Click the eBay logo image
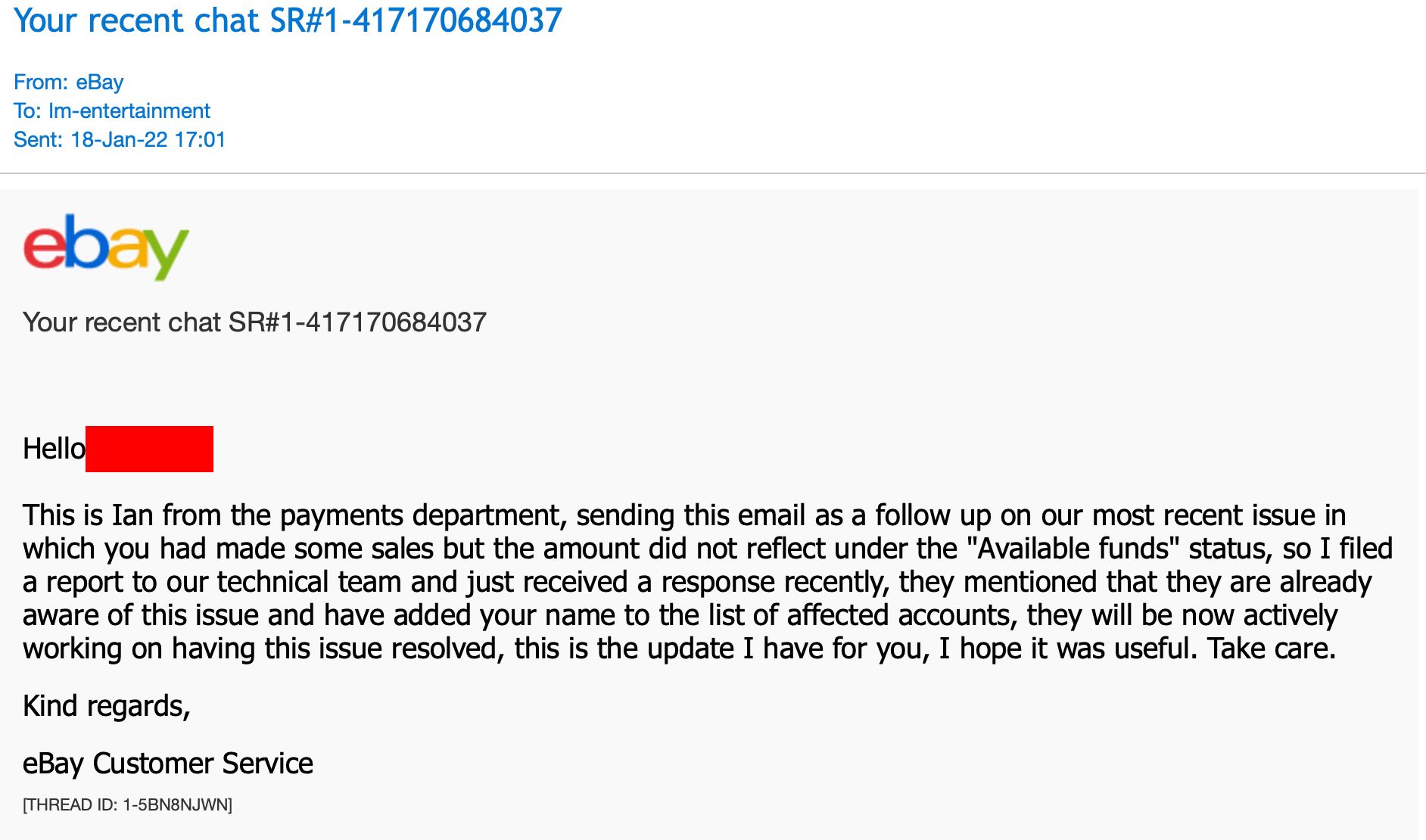Viewport: 1426px width, 840px height. tap(106, 247)
